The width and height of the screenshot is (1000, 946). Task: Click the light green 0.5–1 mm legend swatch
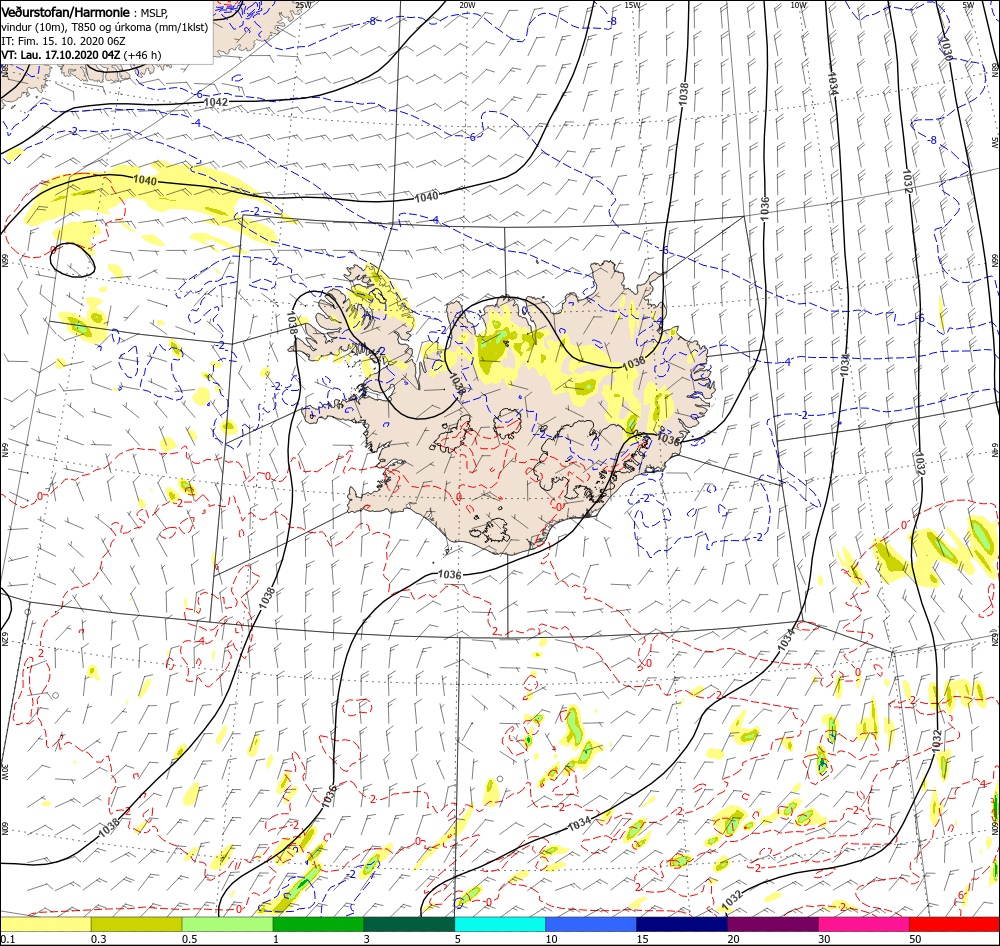coord(228,924)
